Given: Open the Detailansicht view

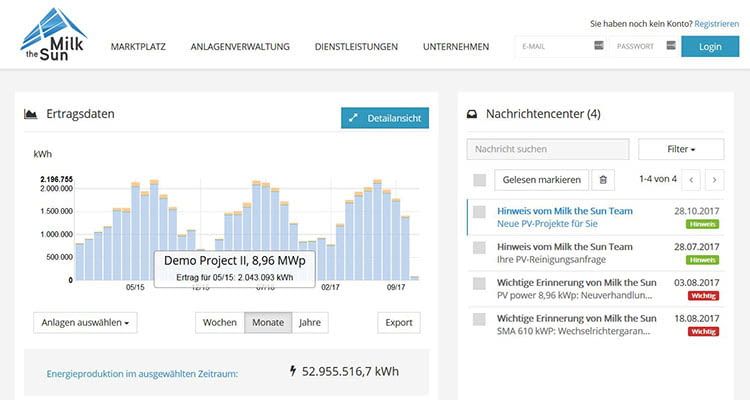Looking at the screenshot, I should click(x=385, y=118).
